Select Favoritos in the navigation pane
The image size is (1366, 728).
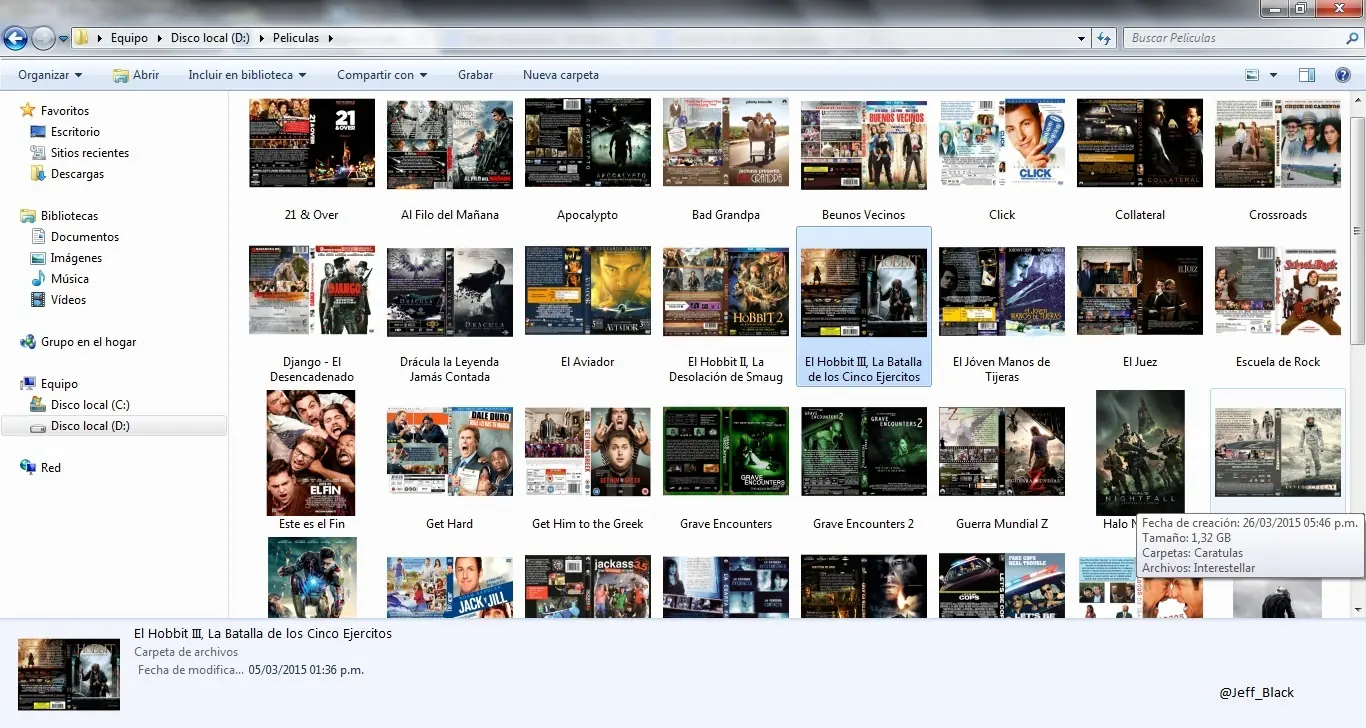pyautogui.click(x=65, y=111)
